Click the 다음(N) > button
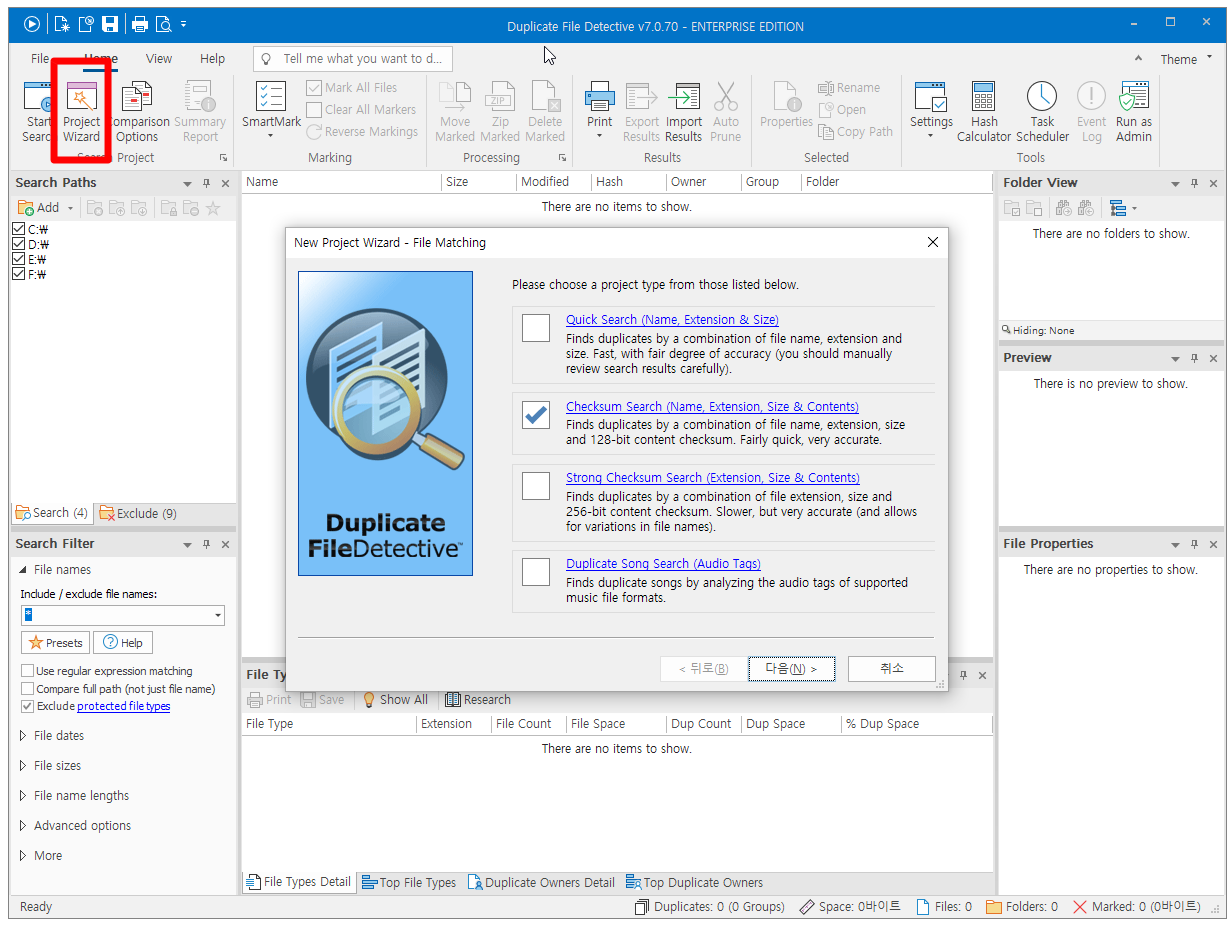 pos(791,668)
